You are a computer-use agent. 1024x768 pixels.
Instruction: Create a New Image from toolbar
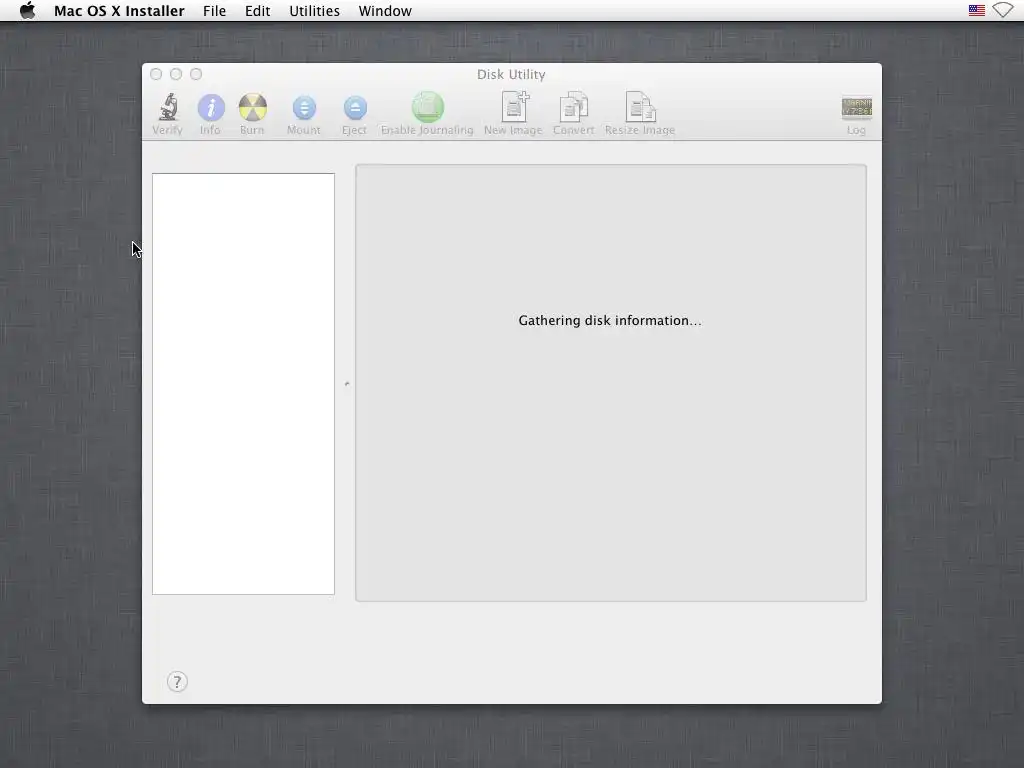(x=515, y=106)
